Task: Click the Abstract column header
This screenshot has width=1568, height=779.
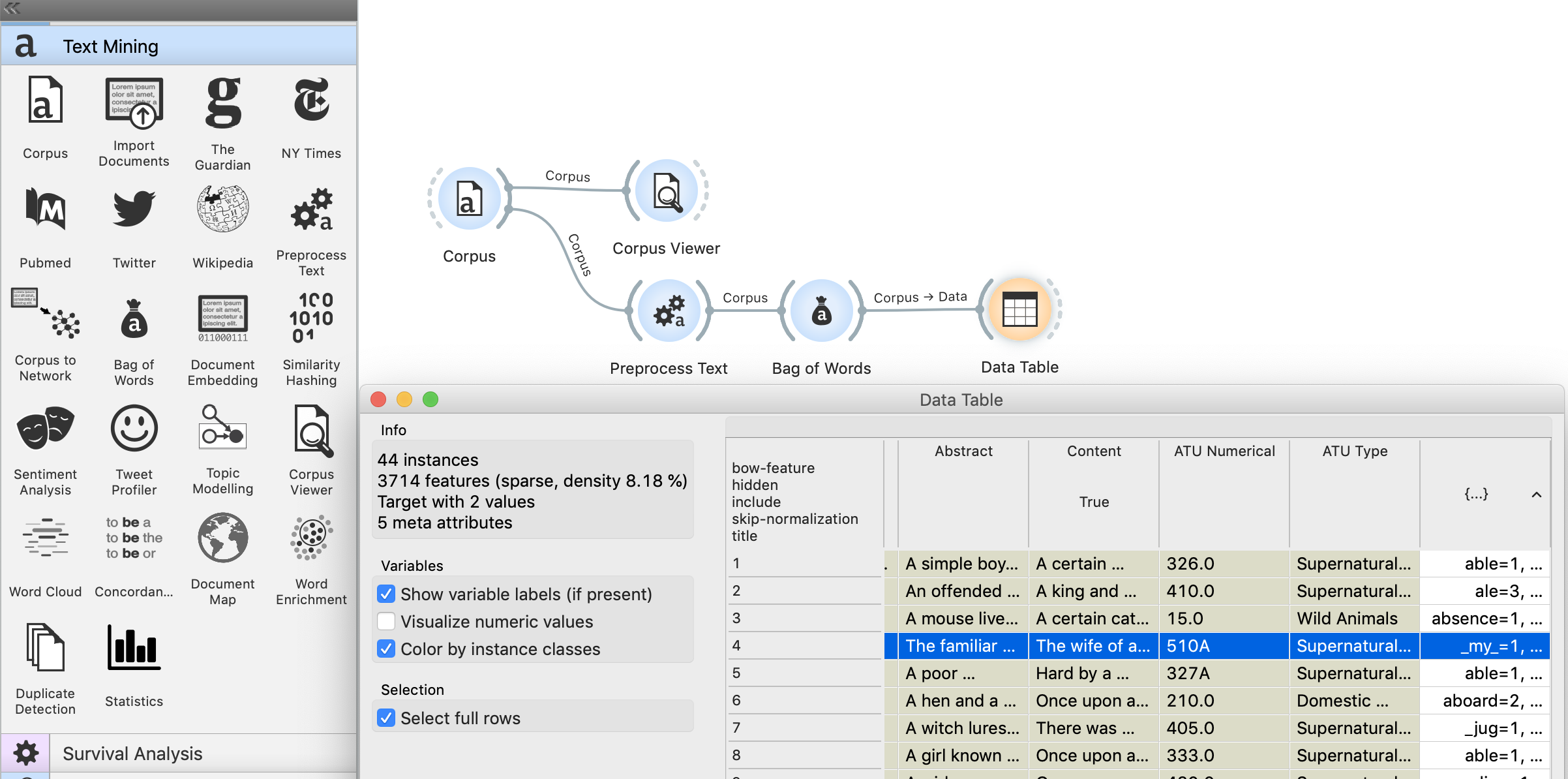Action: (963, 451)
